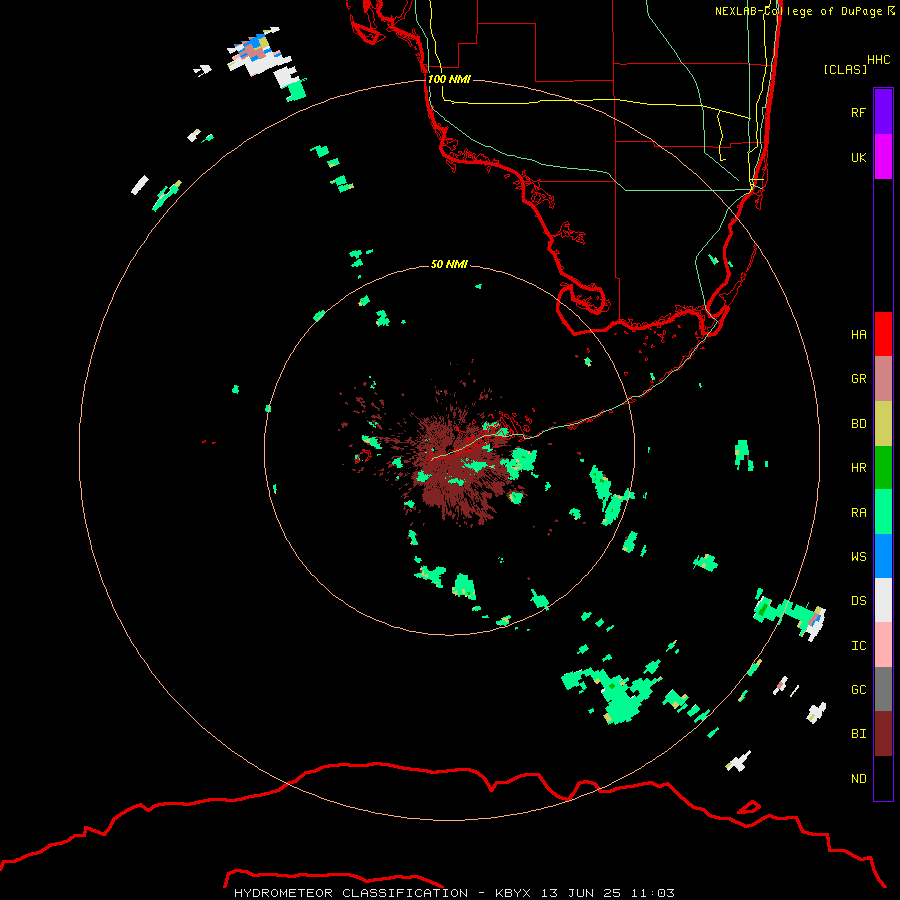Click the 'NEXLAB-College of DuPage' credit text
Viewport: 900px width, 900px height.
point(800,11)
